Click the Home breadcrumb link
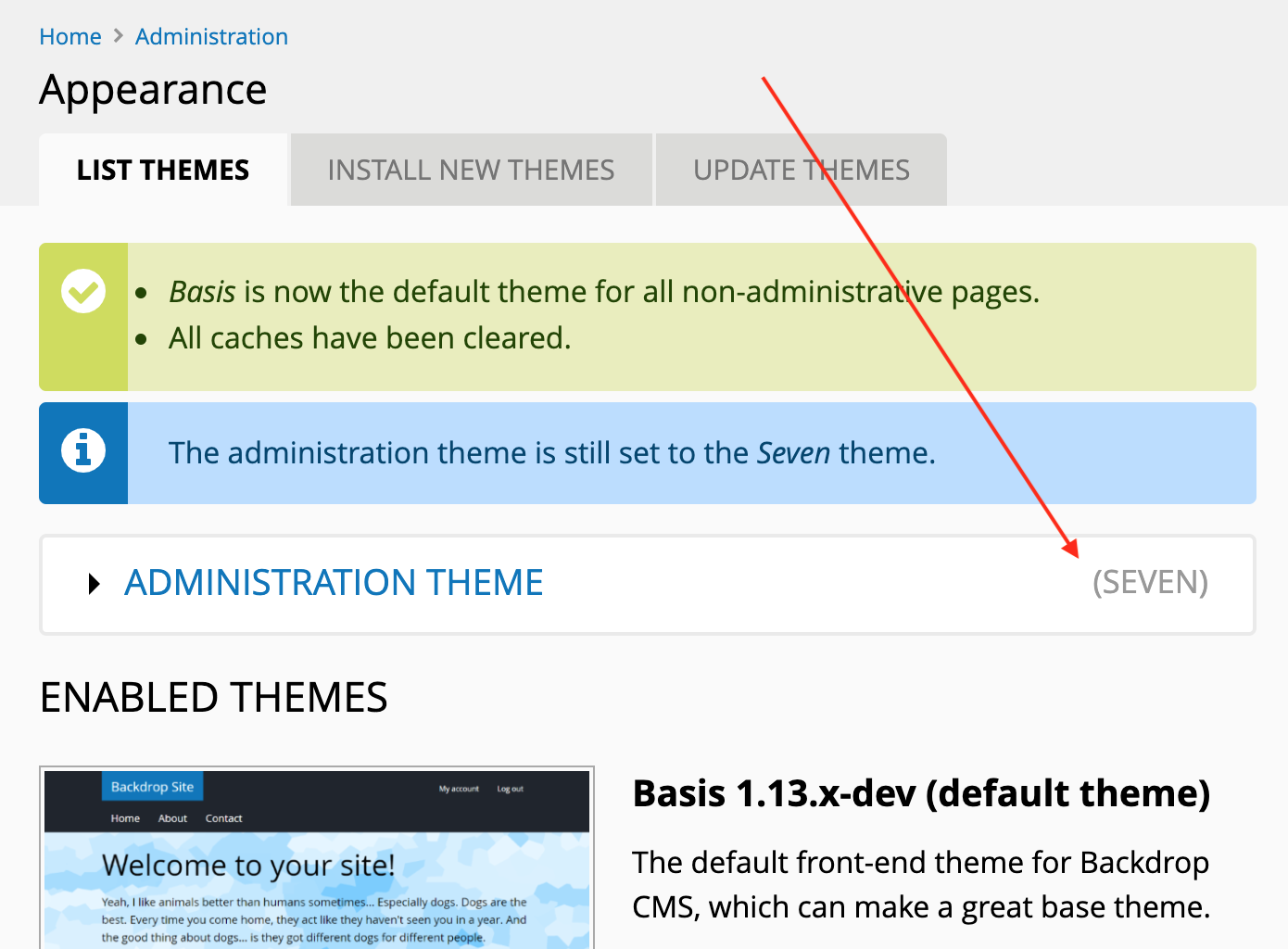The height and width of the screenshot is (949, 1288). click(x=70, y=36)
